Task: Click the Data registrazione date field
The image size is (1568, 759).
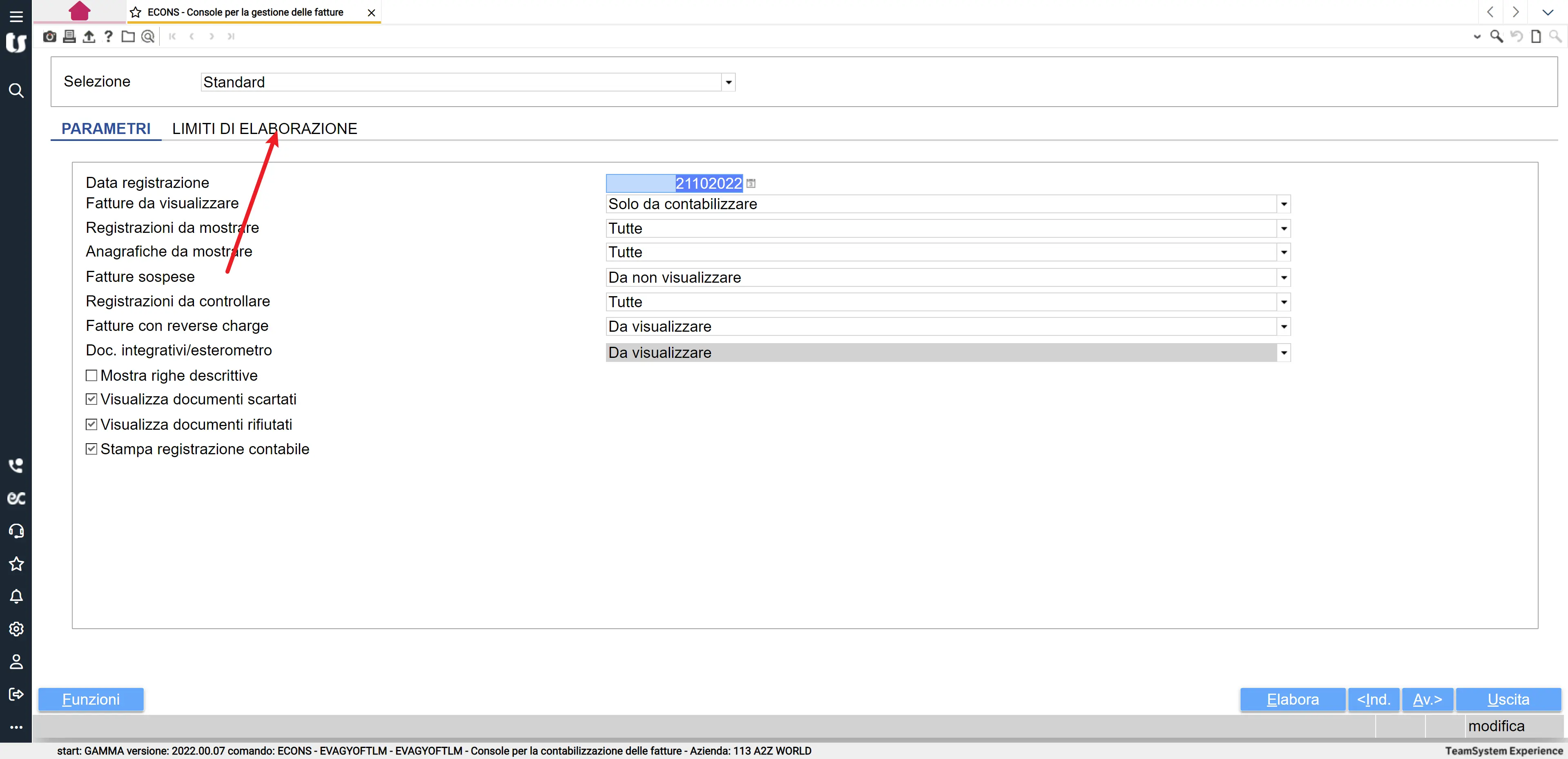Action: click(x=674, y=183)
